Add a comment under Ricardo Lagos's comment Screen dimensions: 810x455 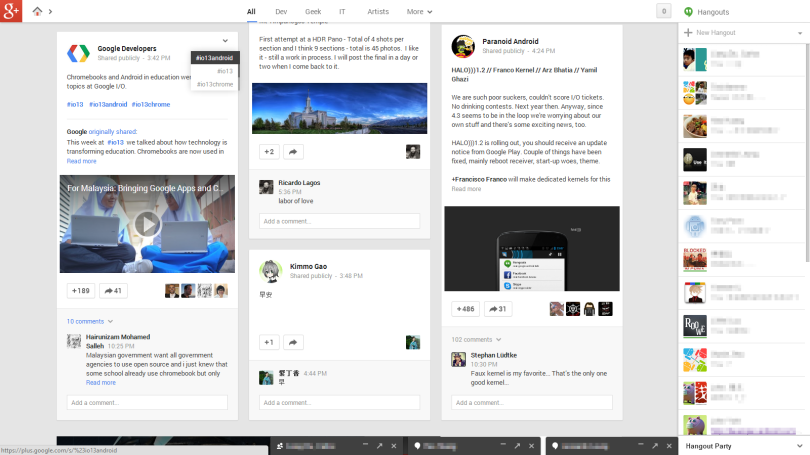[339, 221]
